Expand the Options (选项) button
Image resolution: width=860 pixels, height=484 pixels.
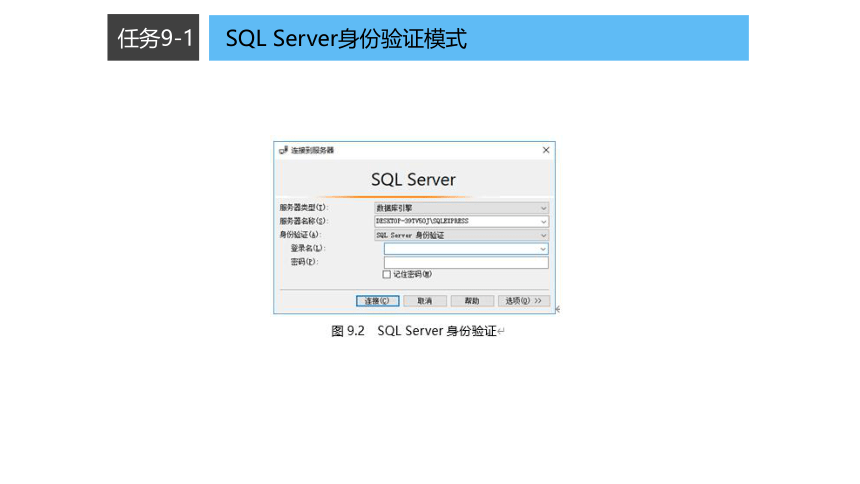click(523, 301)
